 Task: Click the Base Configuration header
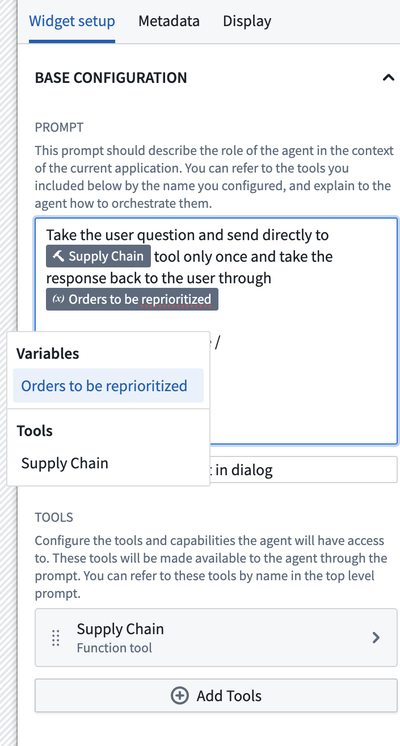click(x=111, y=78)
